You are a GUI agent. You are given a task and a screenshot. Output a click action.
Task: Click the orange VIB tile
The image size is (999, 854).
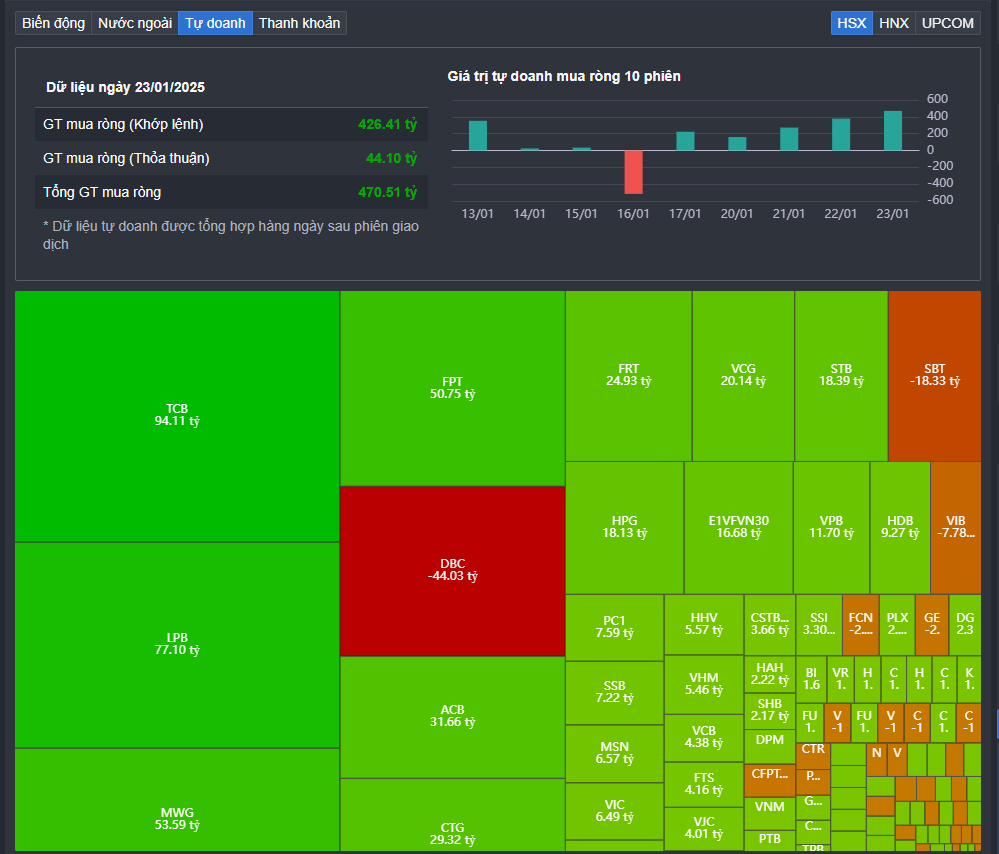coord(956,528)
